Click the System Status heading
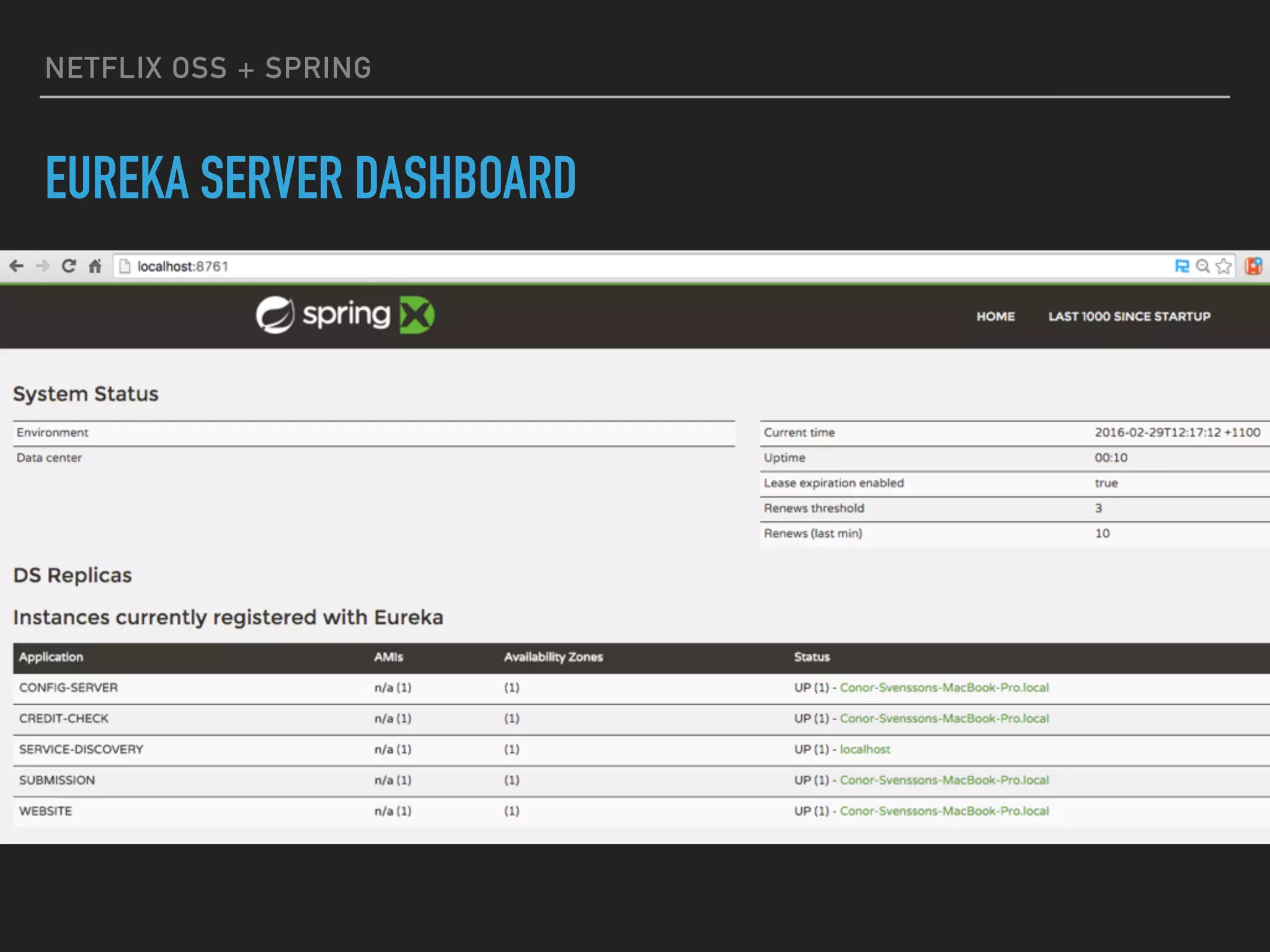Image resolution: width=1270 pixels, height=952 pixels. point(86,394)
